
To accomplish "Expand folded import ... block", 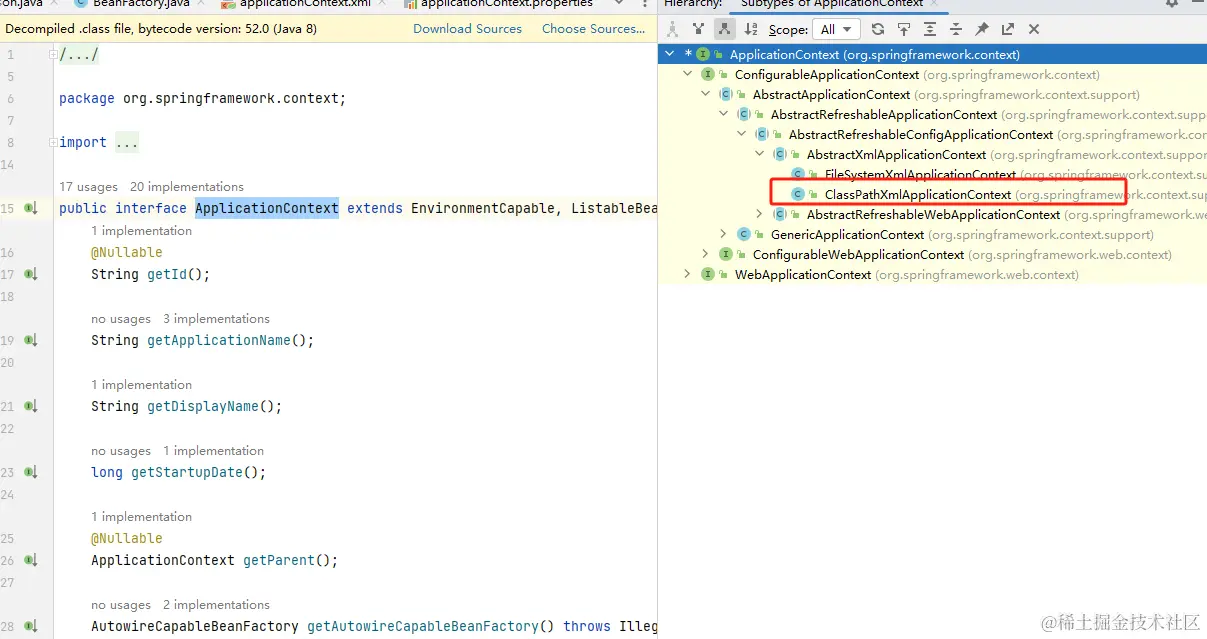I will [127, 142].
